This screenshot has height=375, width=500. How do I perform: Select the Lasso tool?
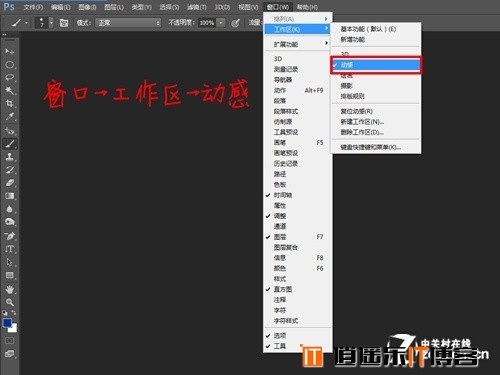(10, 78)
